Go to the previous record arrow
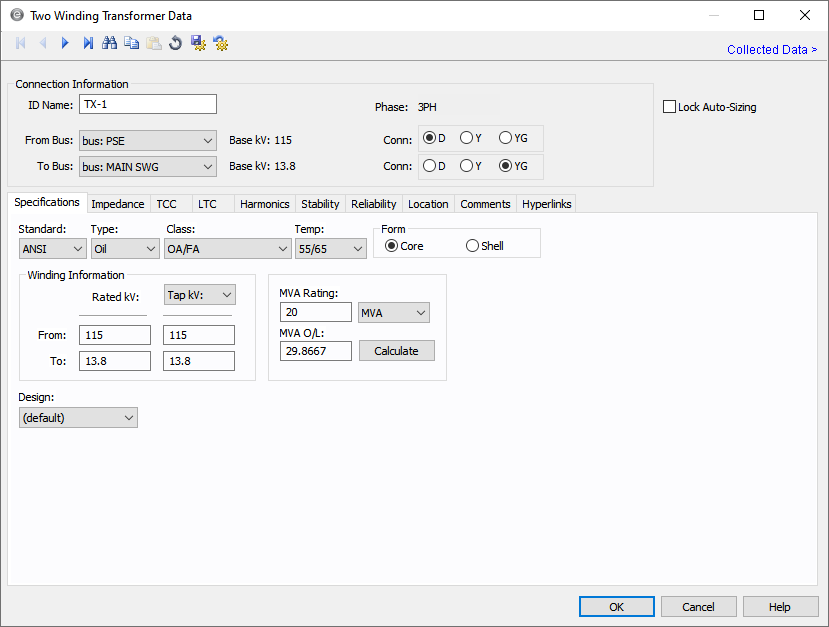The image size is (829, 627). coord(43,43)
